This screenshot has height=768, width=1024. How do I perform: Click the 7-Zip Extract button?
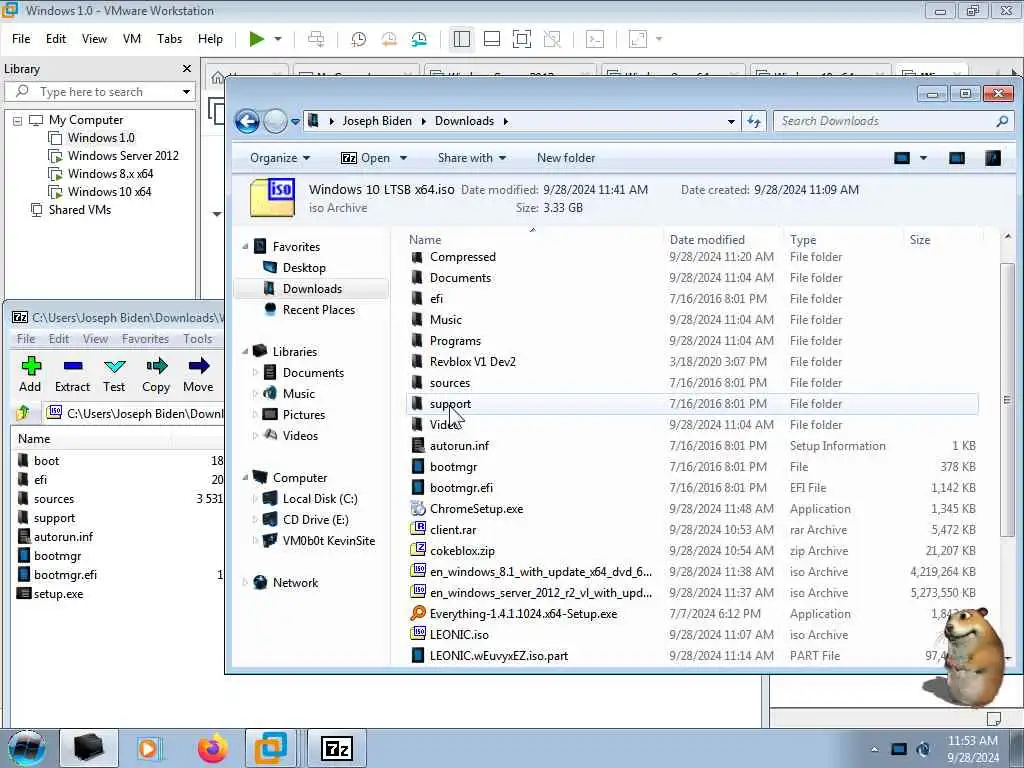coord(72,376)
